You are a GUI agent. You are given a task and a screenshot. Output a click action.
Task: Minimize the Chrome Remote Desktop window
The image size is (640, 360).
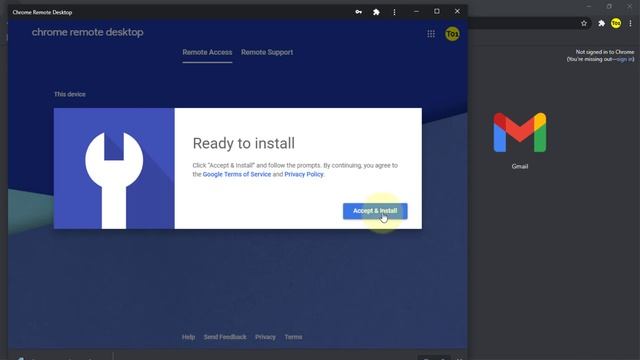(416, 11)
